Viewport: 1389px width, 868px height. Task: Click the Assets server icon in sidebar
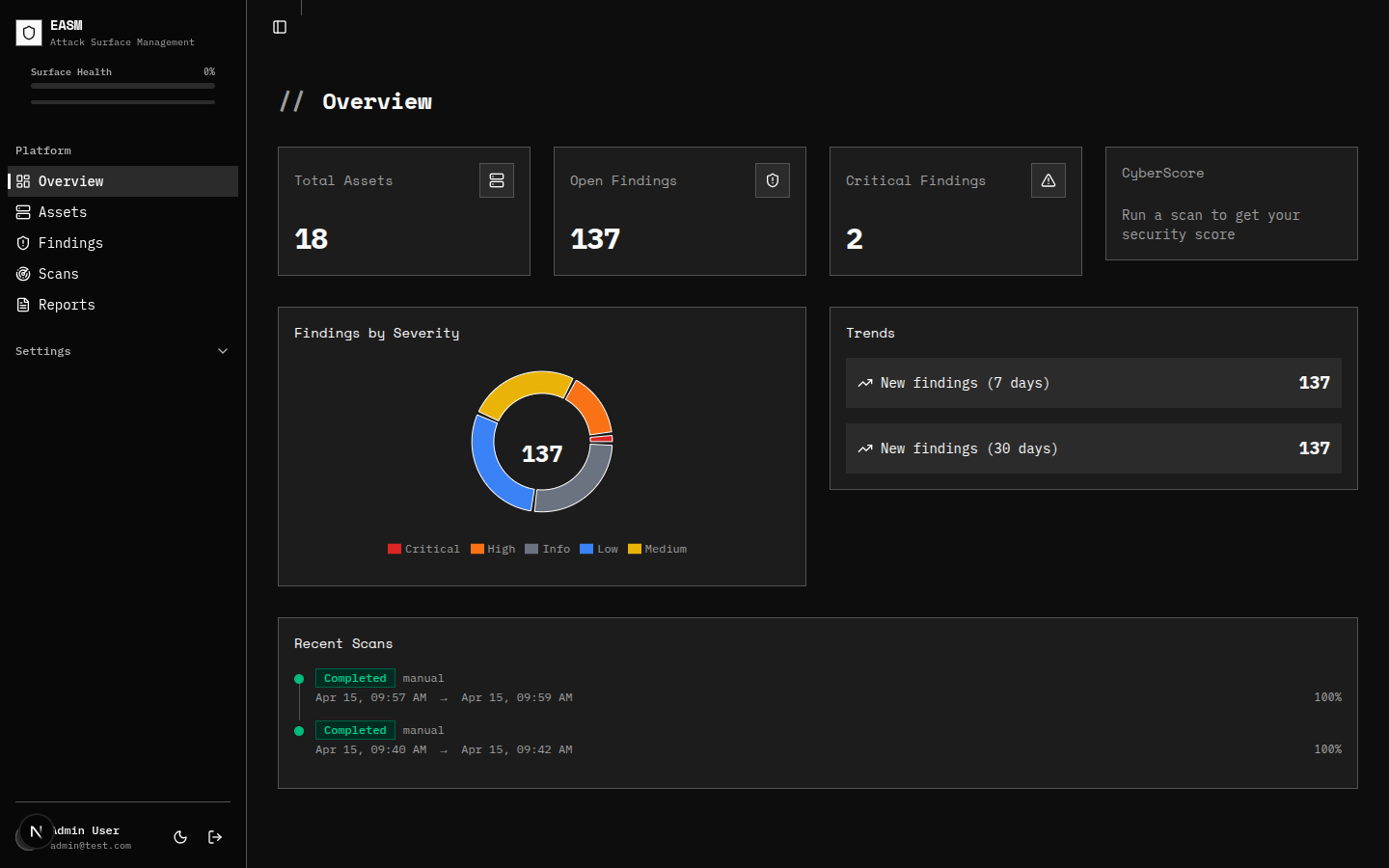point(23,212)
